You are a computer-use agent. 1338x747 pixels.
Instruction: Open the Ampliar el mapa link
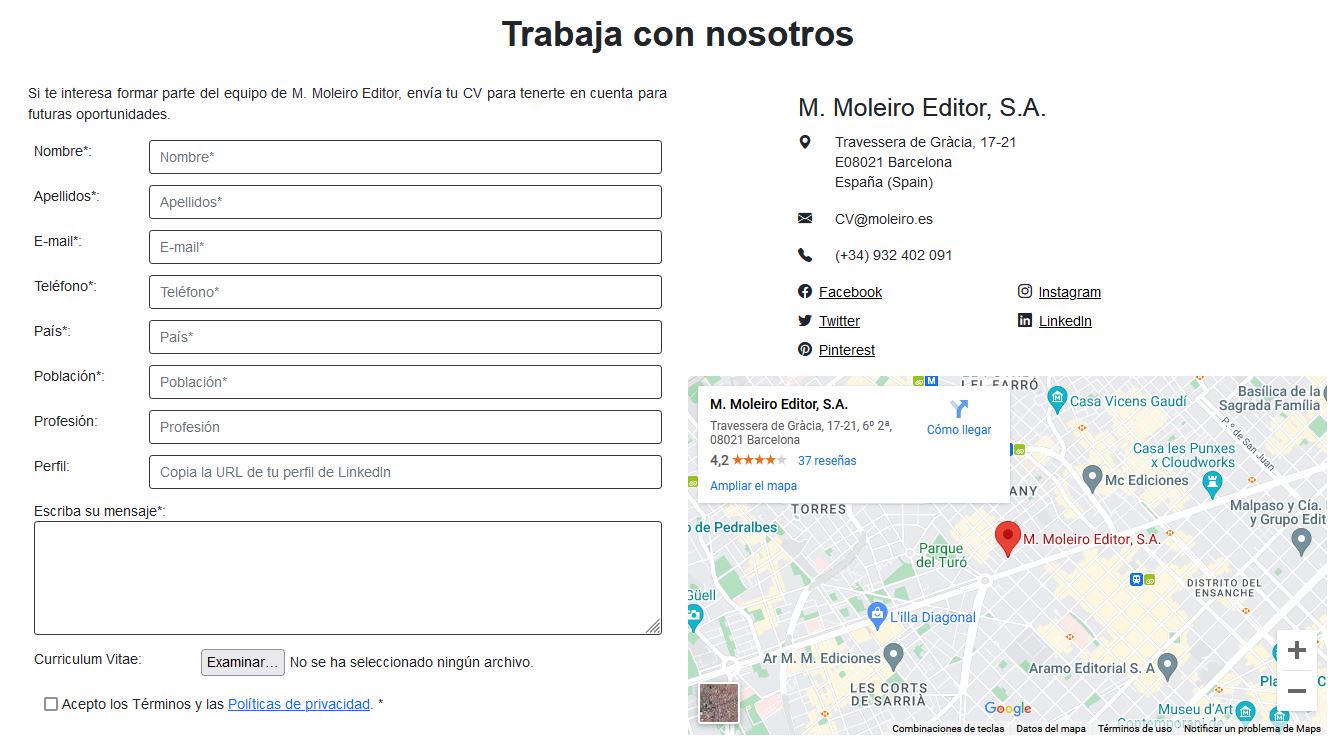click(753, 485)
